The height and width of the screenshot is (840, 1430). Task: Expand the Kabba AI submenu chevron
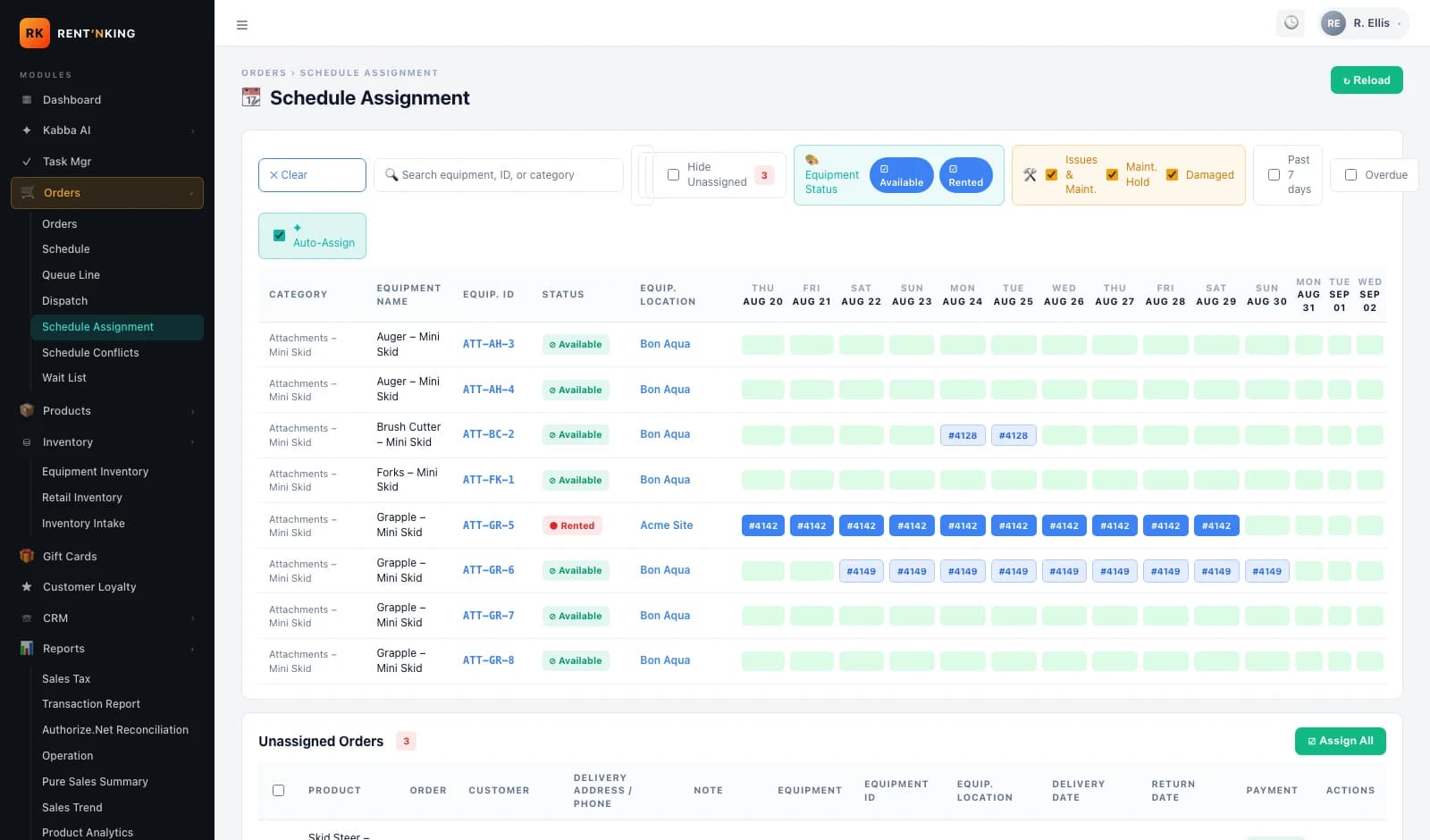coord(192,131)
